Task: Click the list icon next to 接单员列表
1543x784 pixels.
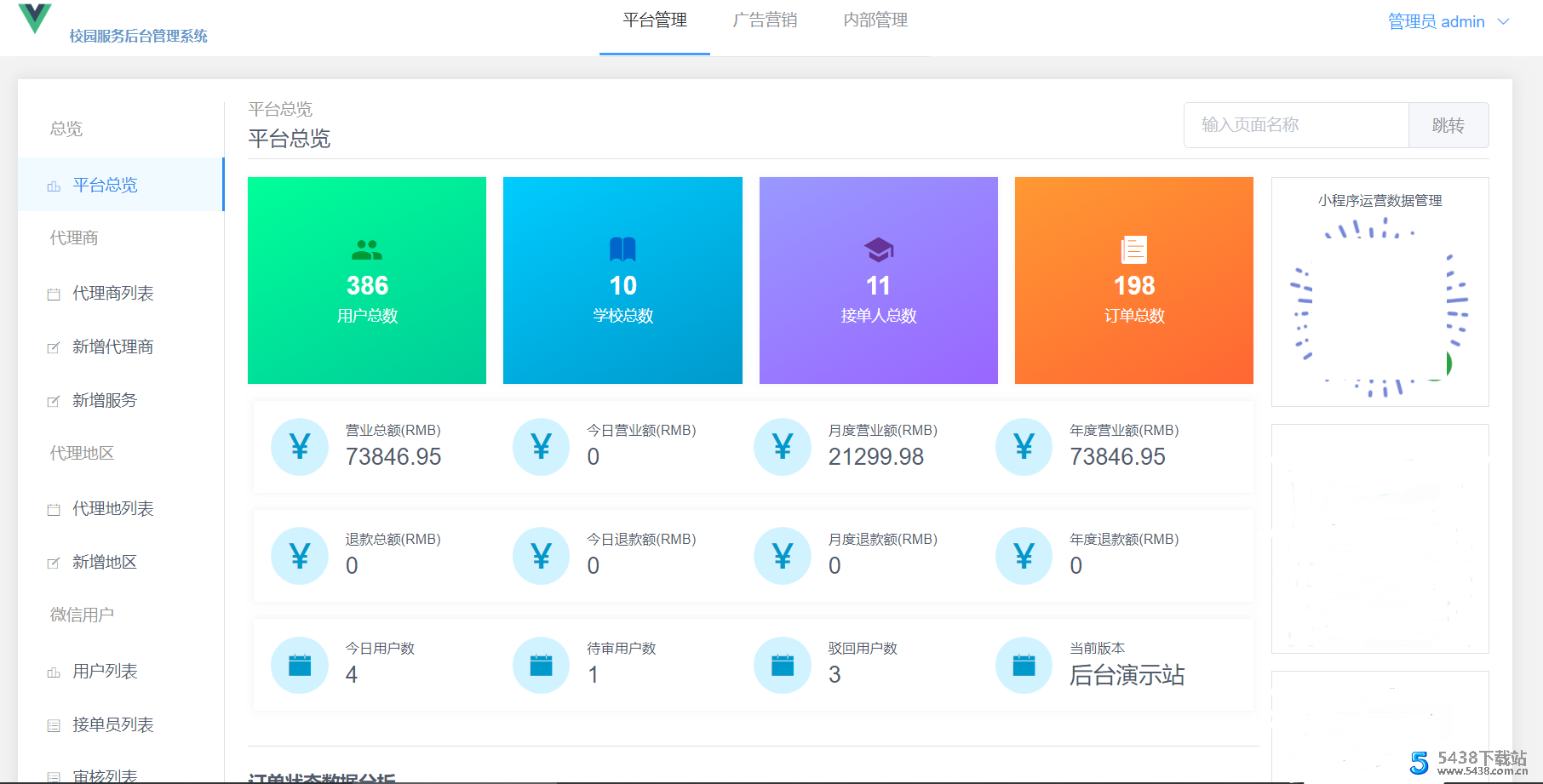Action: 53,724
